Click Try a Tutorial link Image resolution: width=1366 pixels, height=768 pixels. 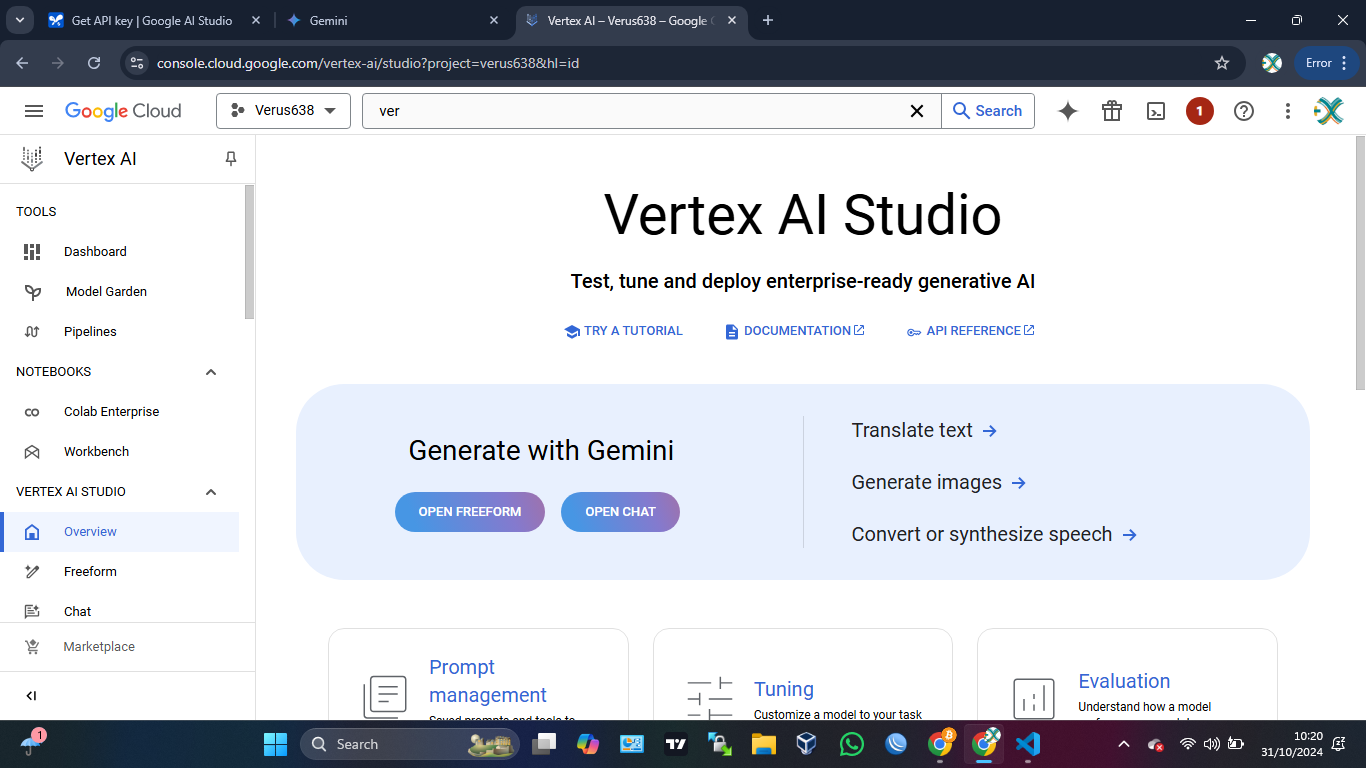pos(623,331)
